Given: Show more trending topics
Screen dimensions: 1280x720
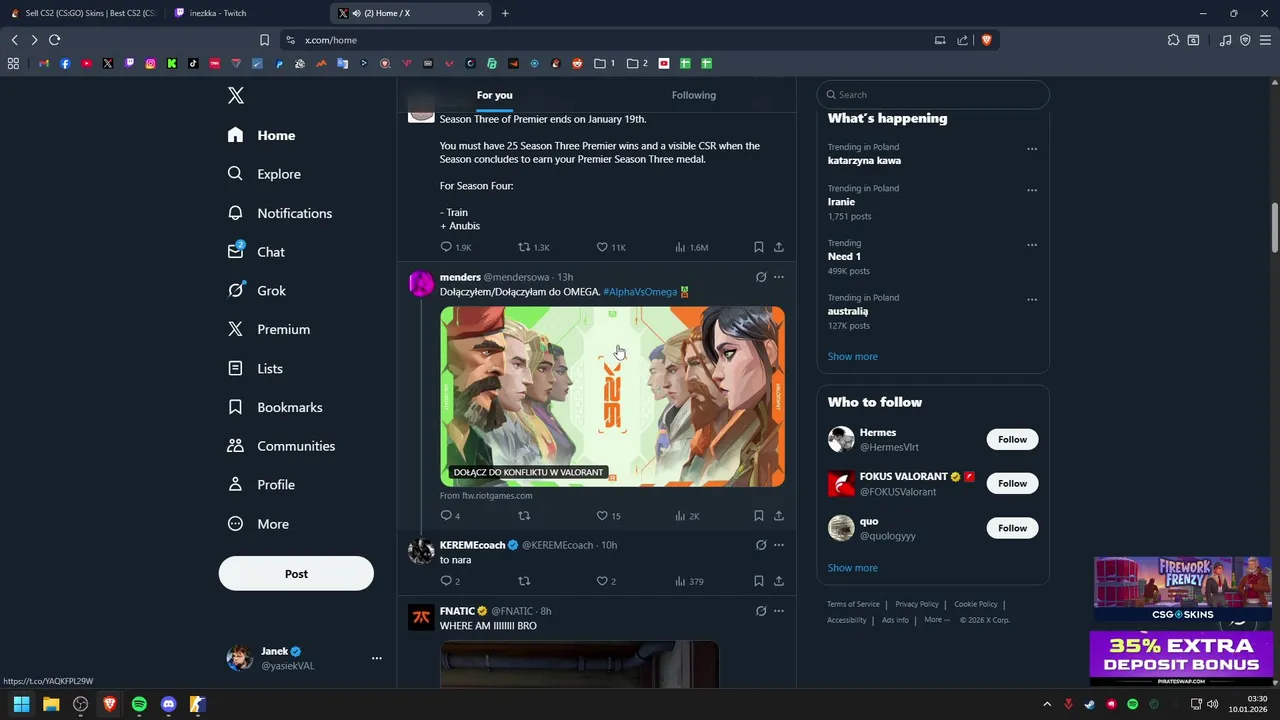Looking at the screenshot, I should tap(852, 356).
